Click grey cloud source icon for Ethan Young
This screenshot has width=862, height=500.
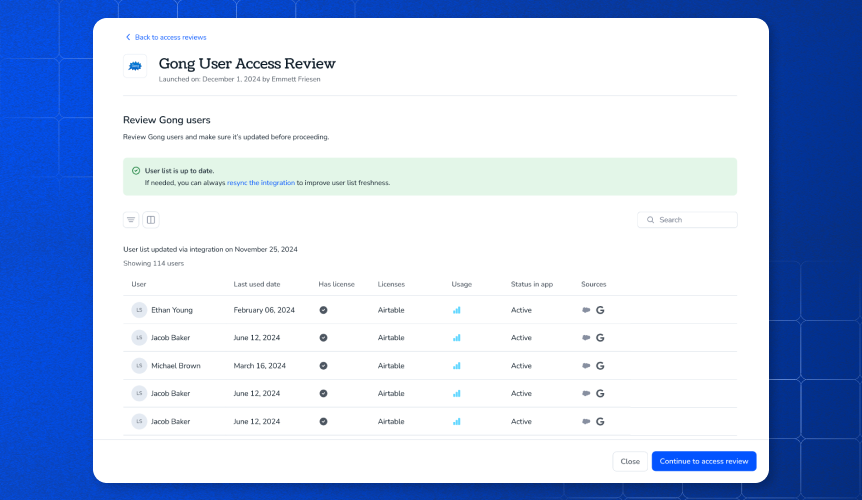point(586,310)
